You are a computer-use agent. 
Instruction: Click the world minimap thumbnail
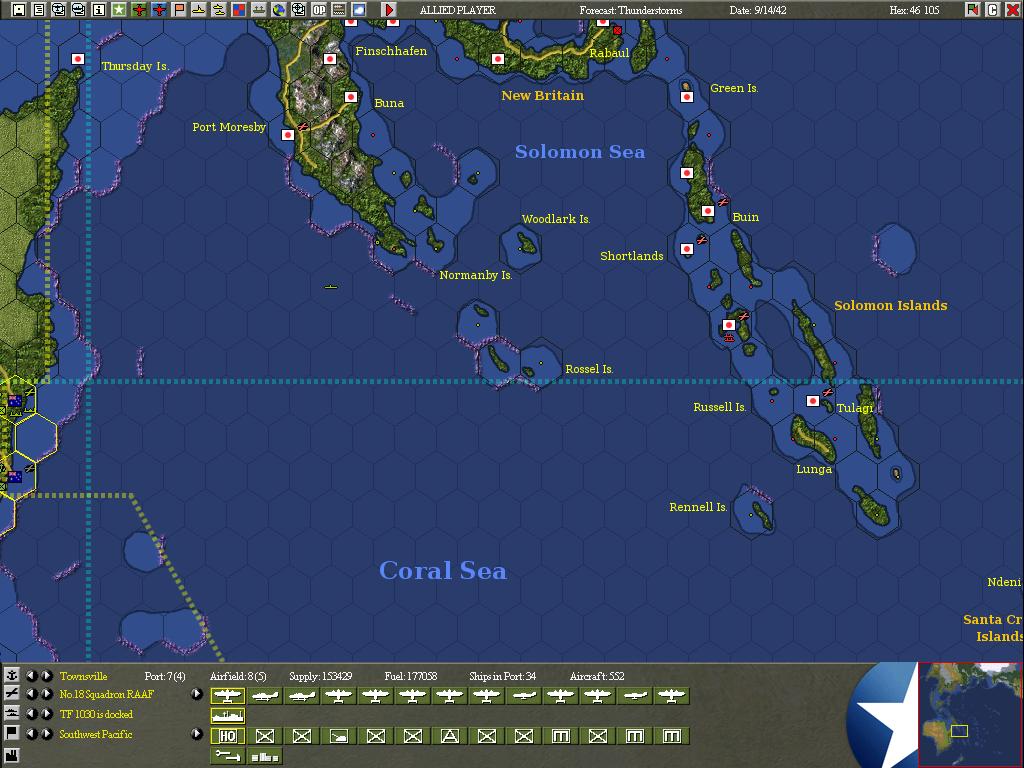coord(970,714)
